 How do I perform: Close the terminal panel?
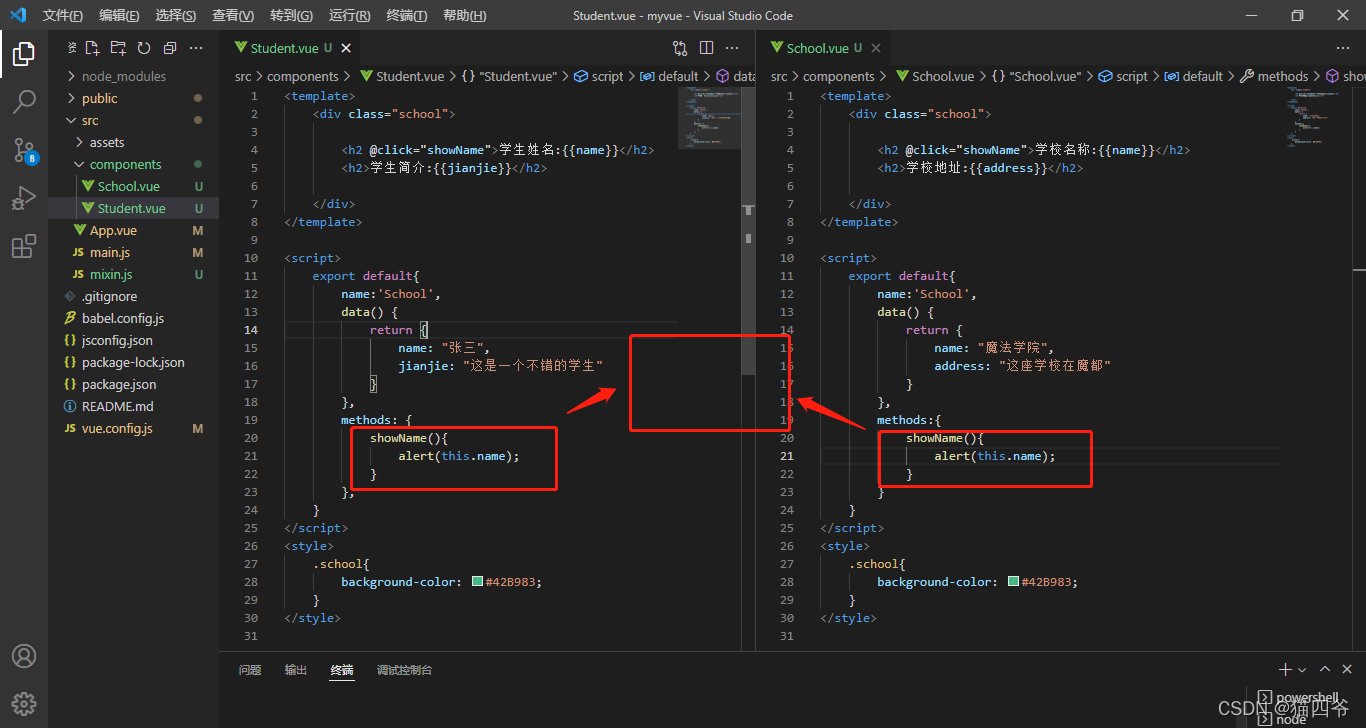pyautogui.click(x=1348, y=669)
